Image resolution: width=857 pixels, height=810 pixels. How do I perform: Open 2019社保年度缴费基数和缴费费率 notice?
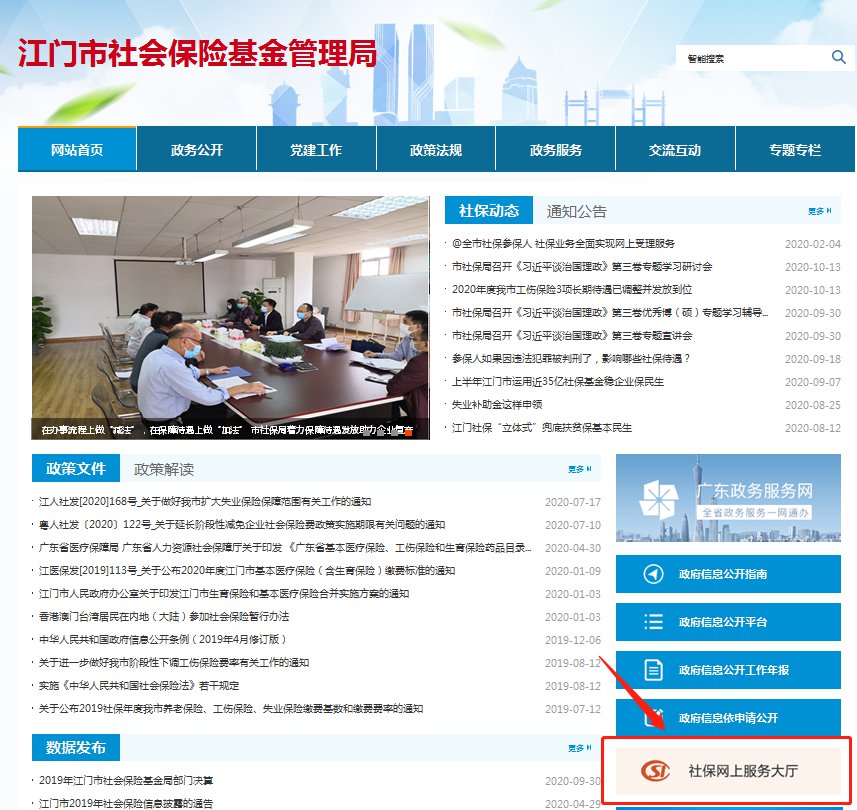coord(231,708)
